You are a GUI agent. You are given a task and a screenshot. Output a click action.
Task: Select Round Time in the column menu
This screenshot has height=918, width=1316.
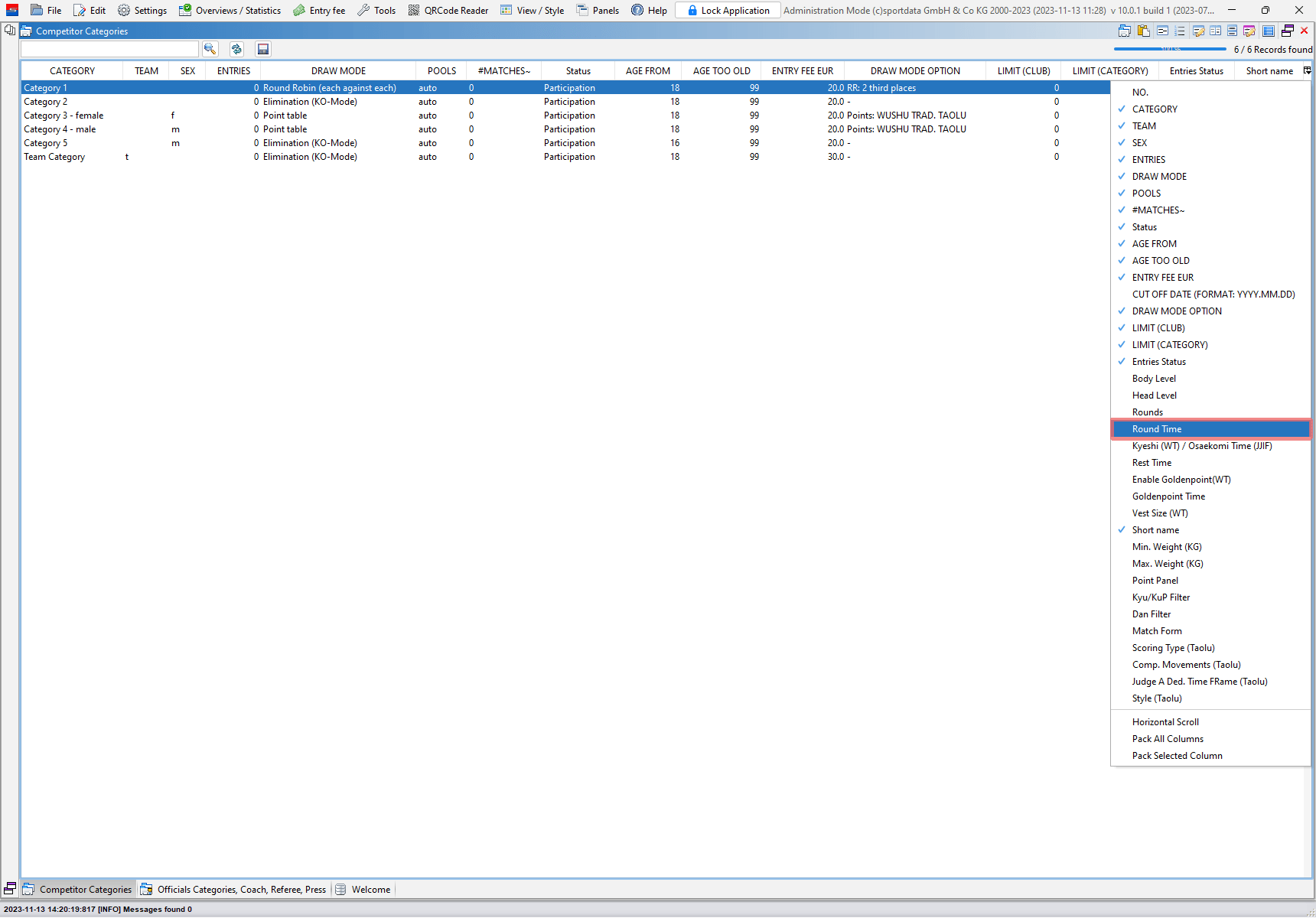click(x=1157, y=429)
